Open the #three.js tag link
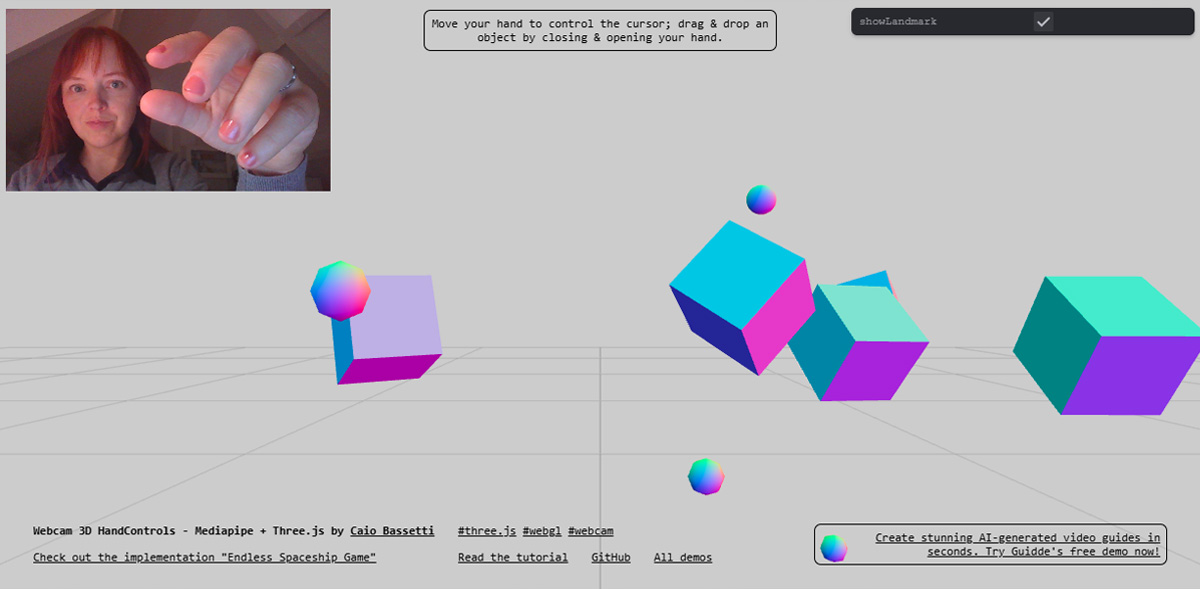Viewport: 1200px width, 589px height. [487, 531]
